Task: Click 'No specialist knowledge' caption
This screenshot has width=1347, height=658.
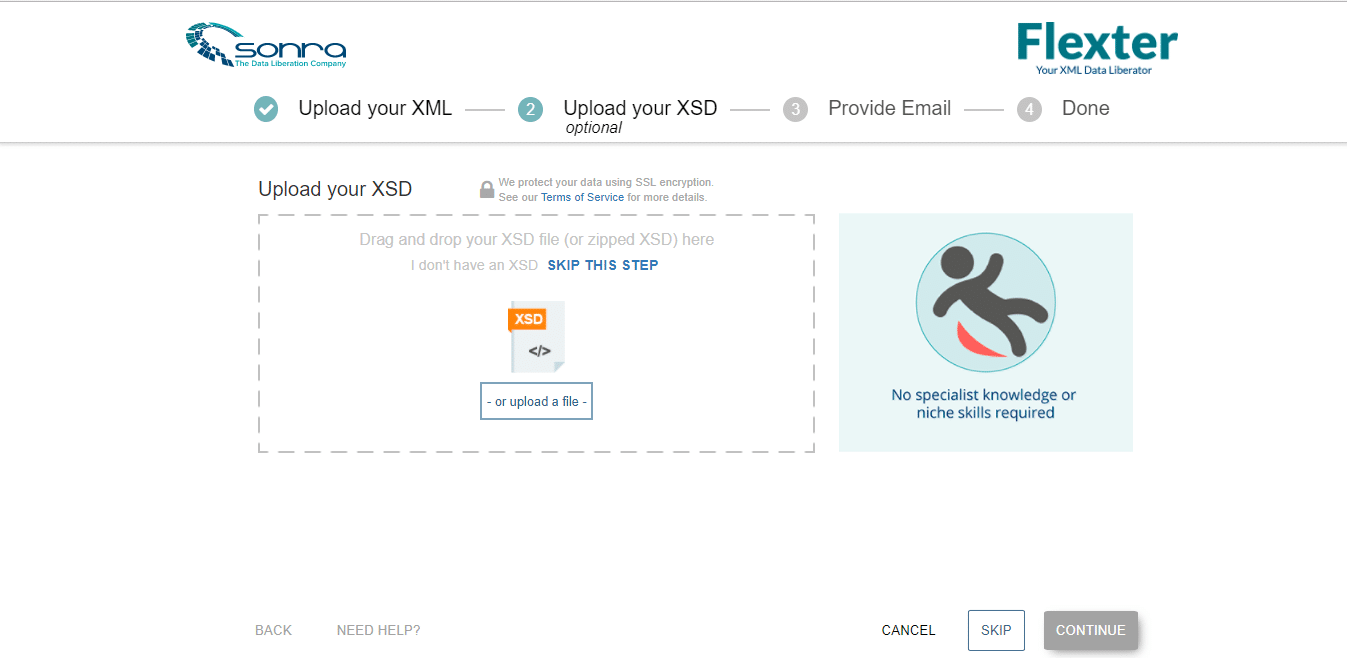Action: (x=985, y=404)
